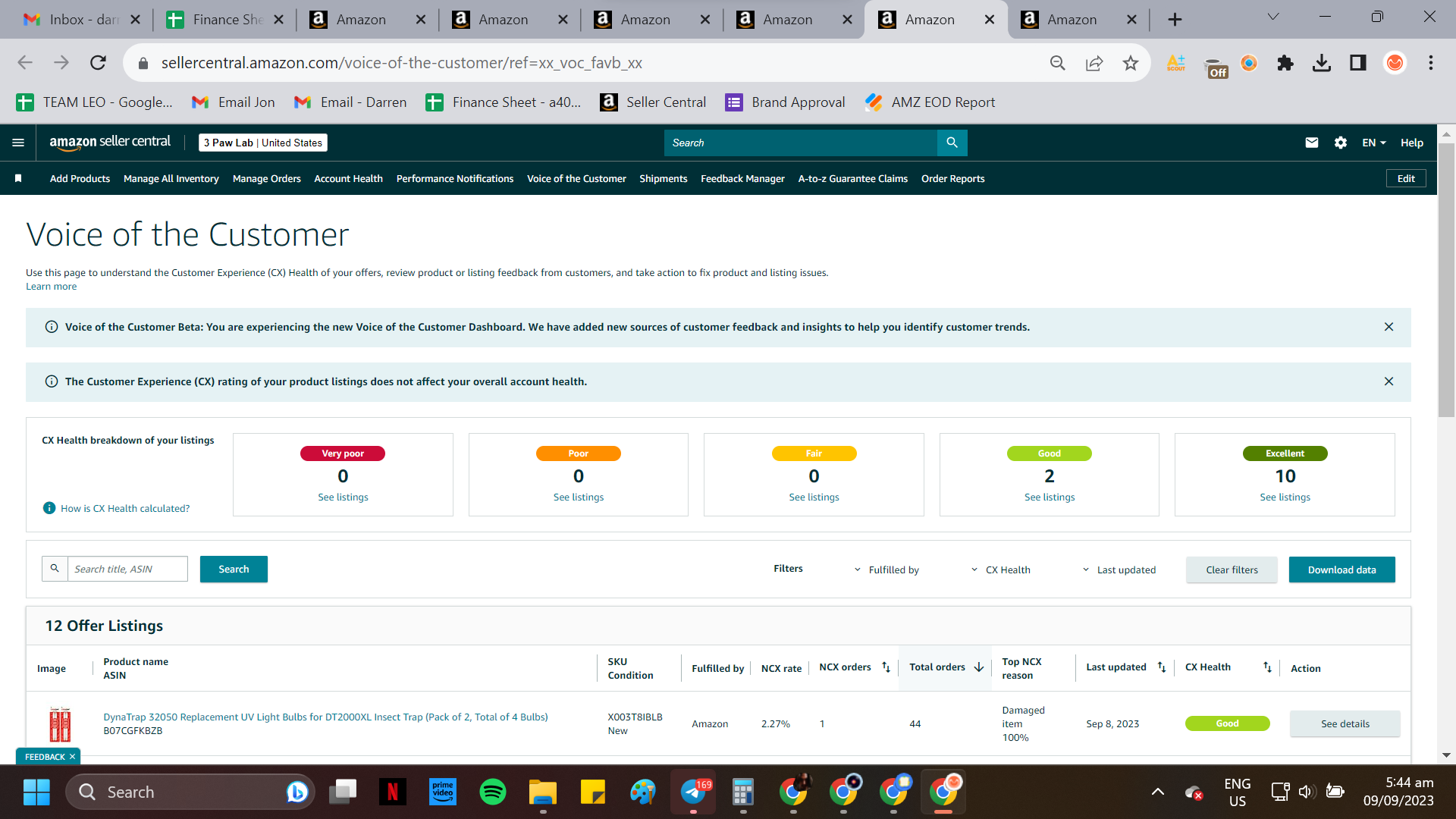Open Telegram from the taskbar
Screen dimensions: 1456x819
pos(693,792)
